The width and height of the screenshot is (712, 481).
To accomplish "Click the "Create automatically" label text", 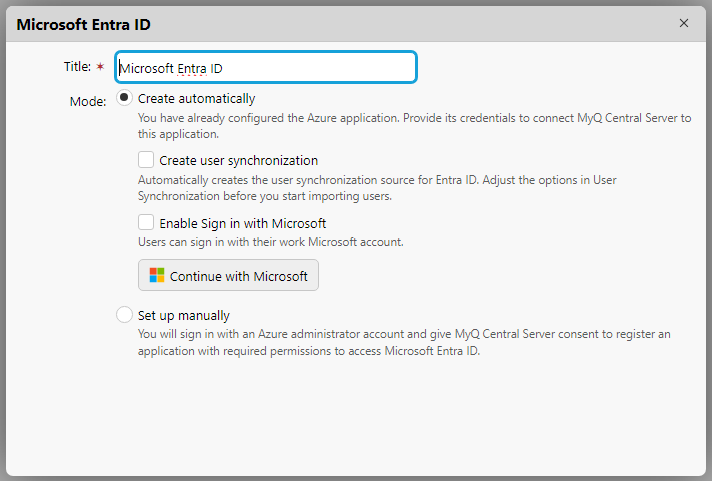I will [x=196, y=98].
